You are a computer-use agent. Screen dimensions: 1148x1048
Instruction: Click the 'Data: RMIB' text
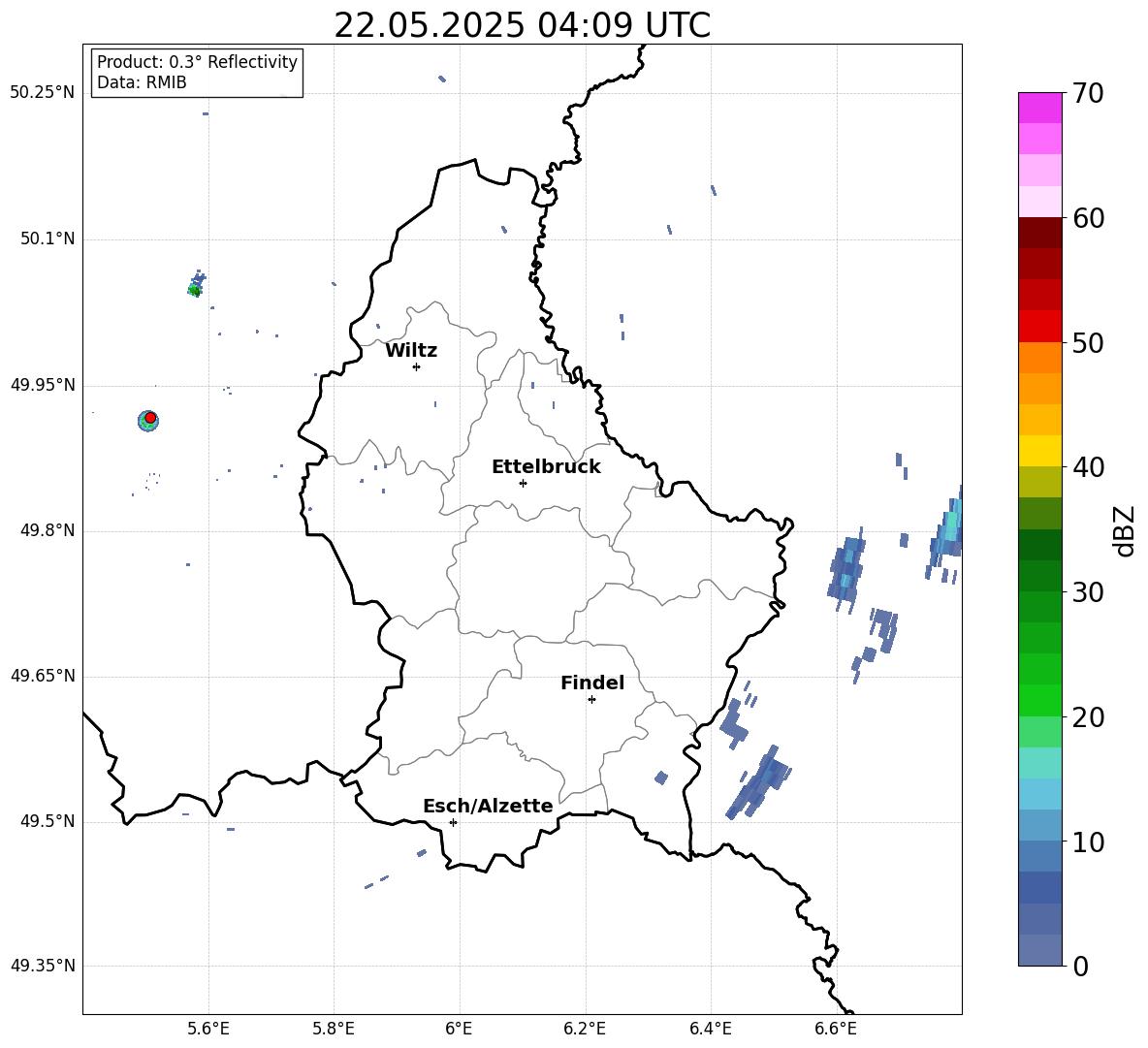point(142,82)
